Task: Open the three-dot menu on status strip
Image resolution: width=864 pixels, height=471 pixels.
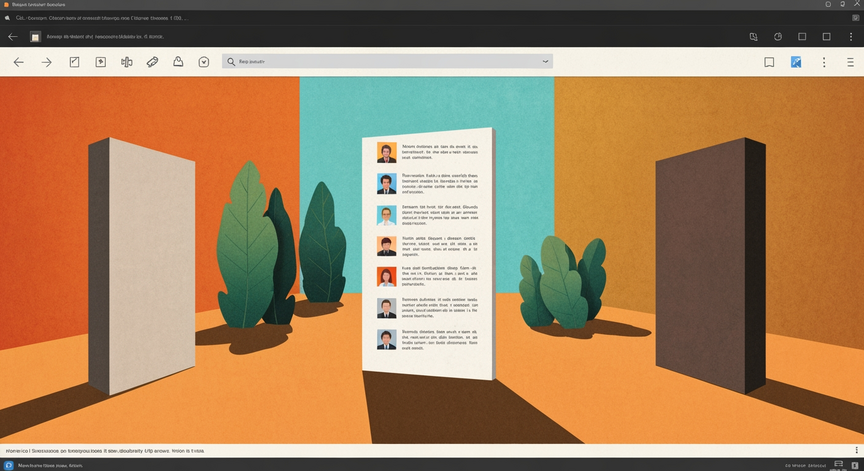Action: tap(856, 450)
